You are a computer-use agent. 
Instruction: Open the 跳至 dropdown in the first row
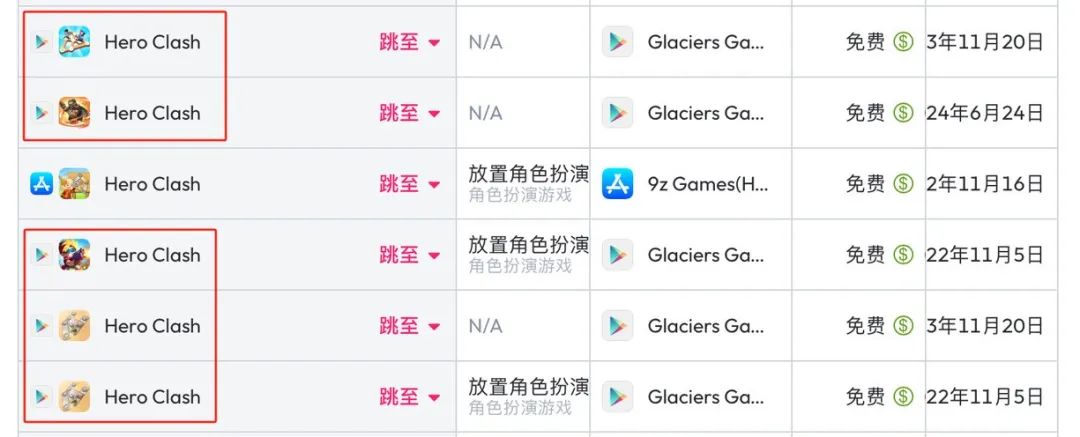click(x=410, y=42)
